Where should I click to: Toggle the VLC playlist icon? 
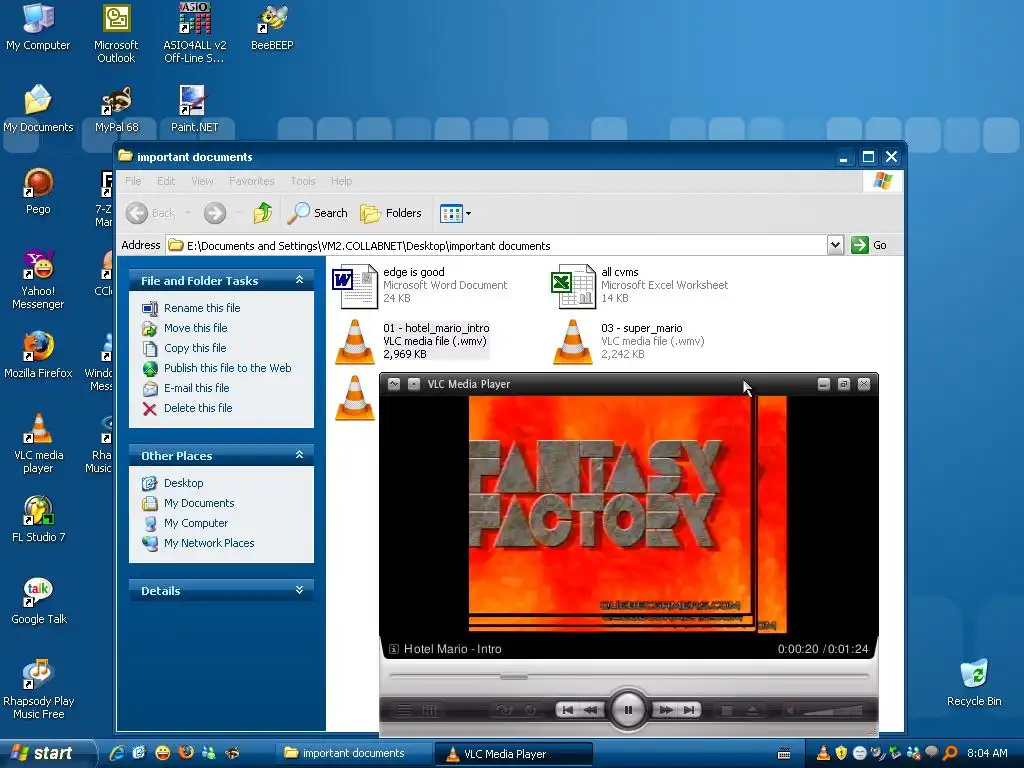click(404, 710)
